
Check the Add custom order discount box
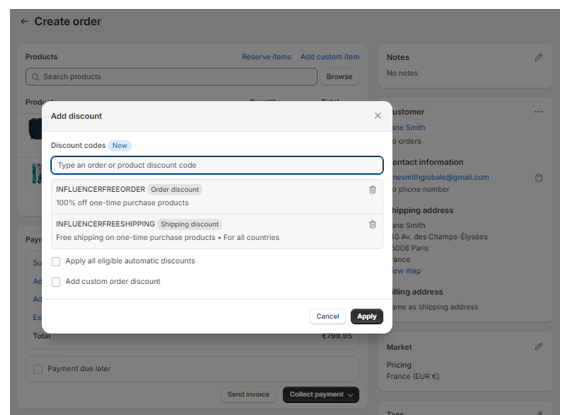pos(56,282)
